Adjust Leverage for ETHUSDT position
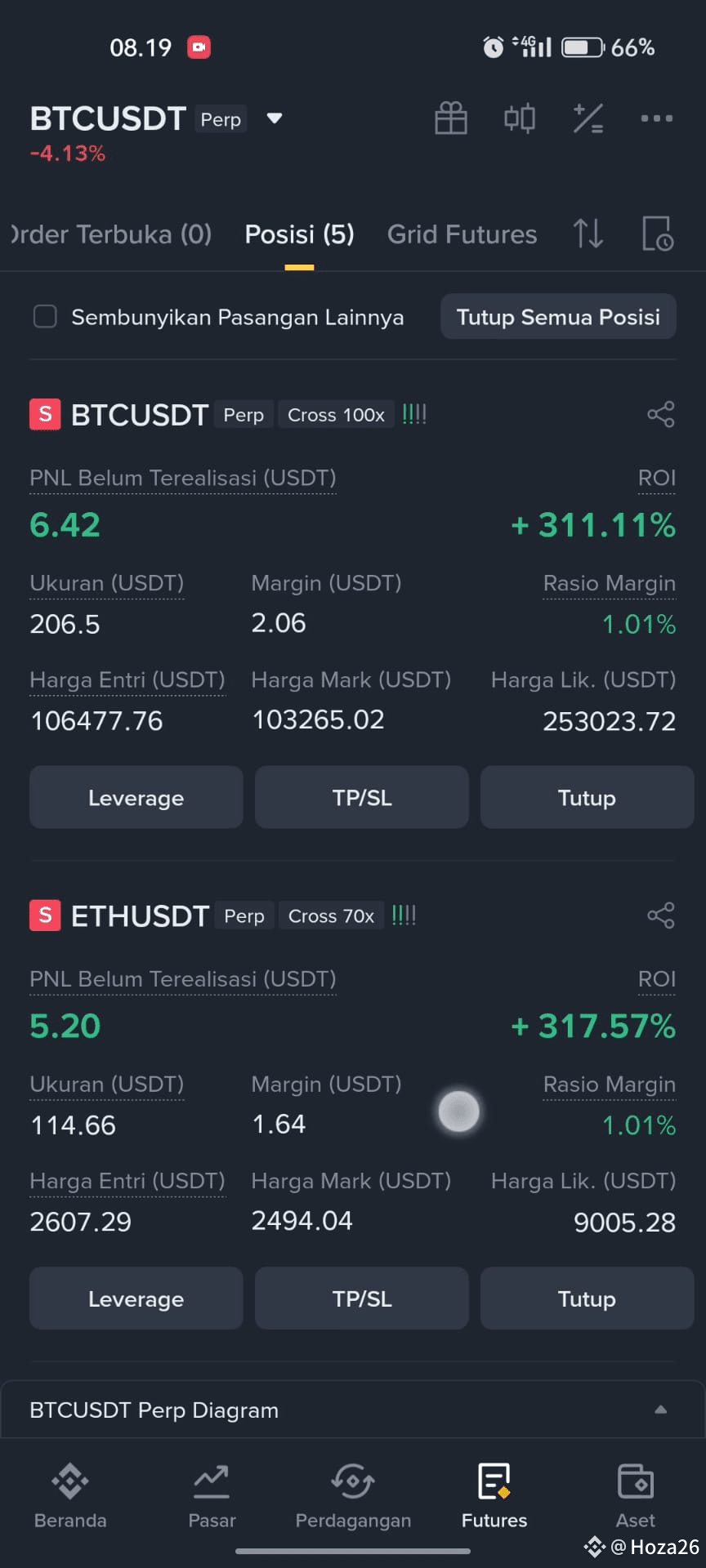Image resolution: width=706 pixels, height=1568 pixels. tap(136, 1298)
